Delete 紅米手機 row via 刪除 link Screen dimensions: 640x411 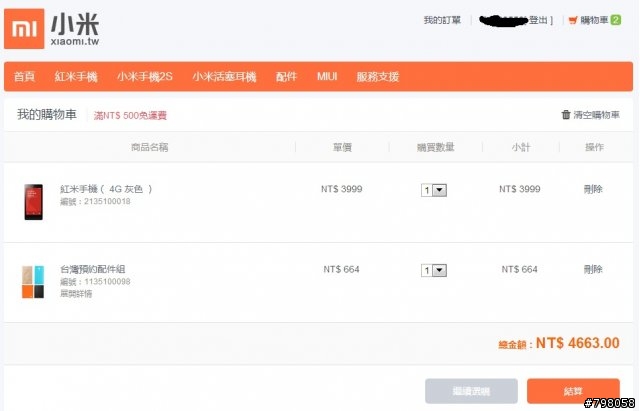593,189
